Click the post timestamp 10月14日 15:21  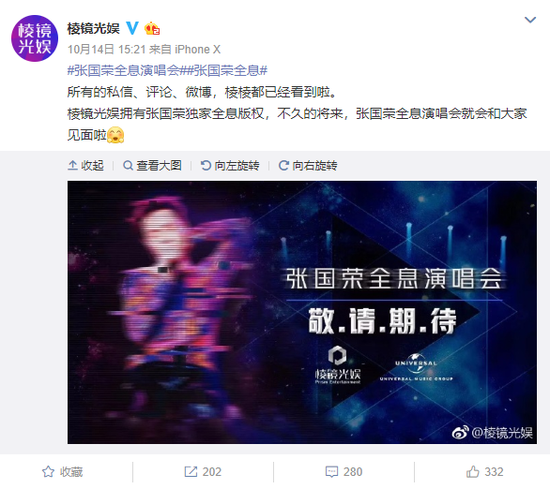tap(106, 49)
